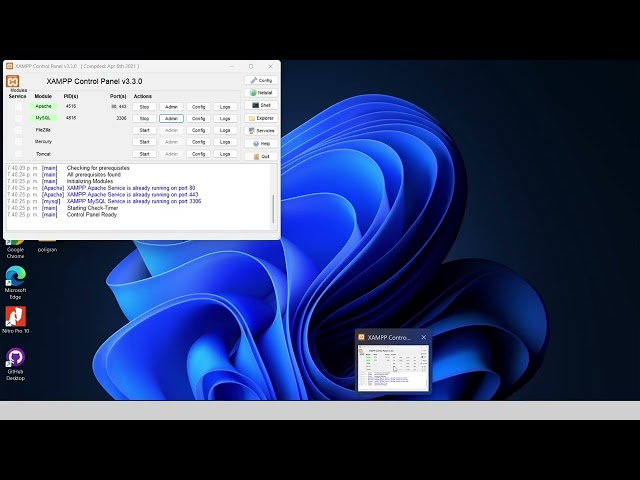
Task: Click the Apache module label
Action: [43, 106]
